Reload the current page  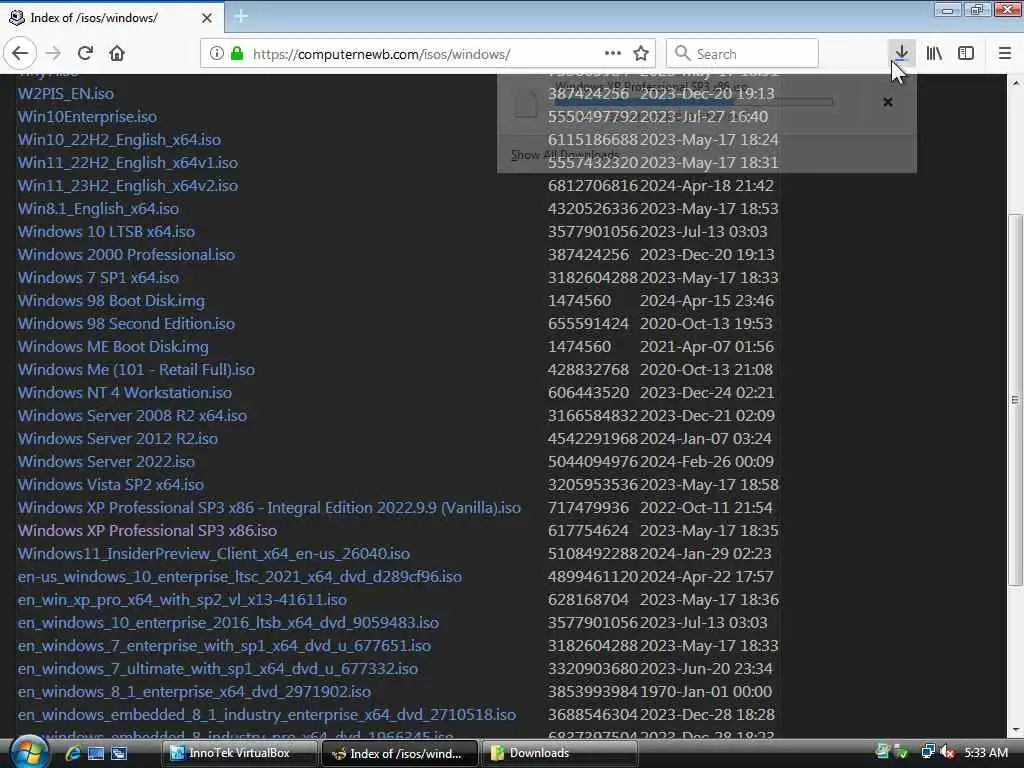click(85, 53)
